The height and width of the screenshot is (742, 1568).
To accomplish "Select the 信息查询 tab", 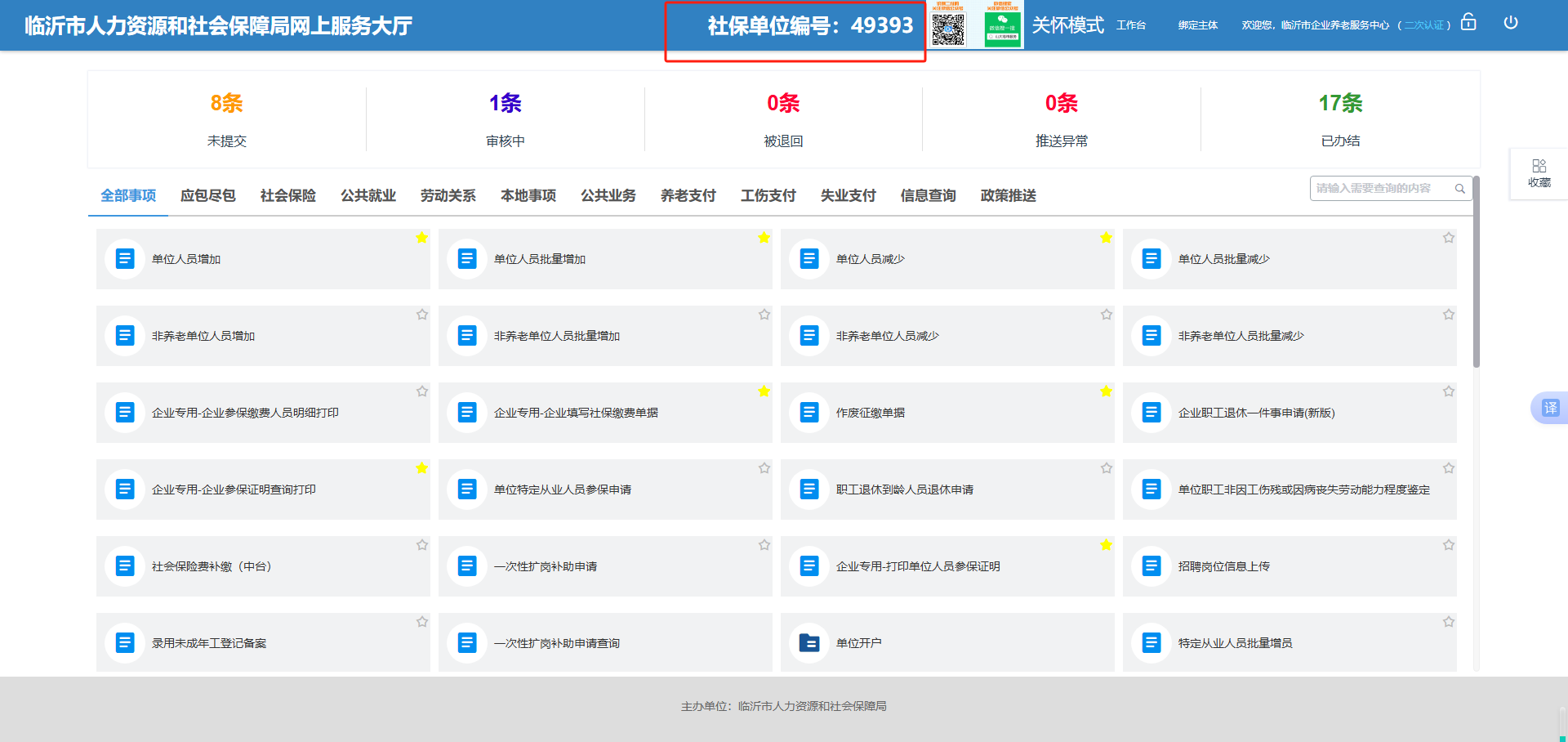I will point(928,196).
